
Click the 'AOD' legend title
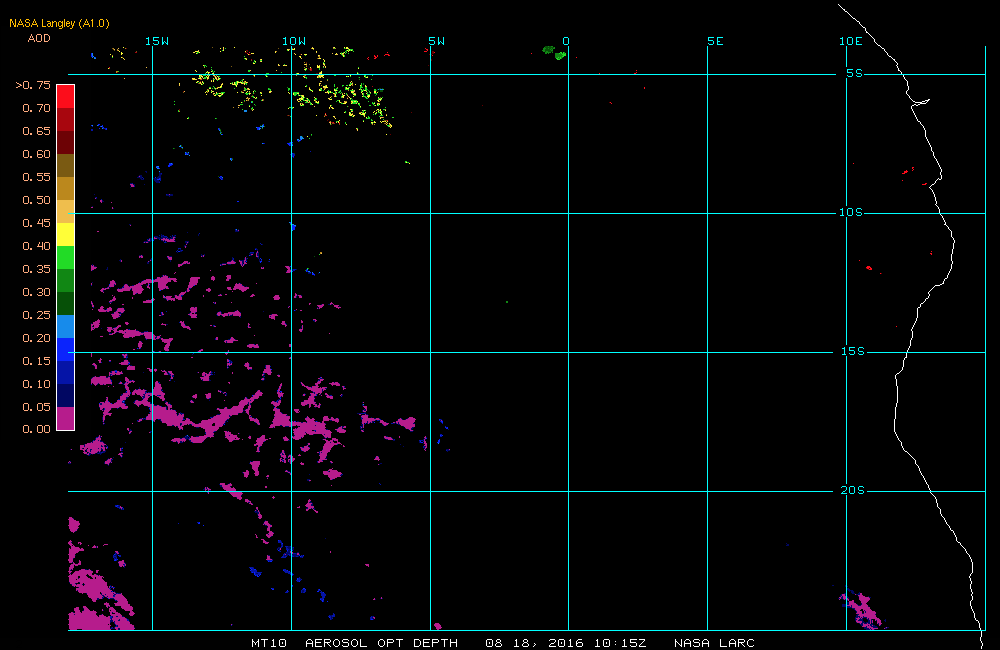tap(39, 38)
